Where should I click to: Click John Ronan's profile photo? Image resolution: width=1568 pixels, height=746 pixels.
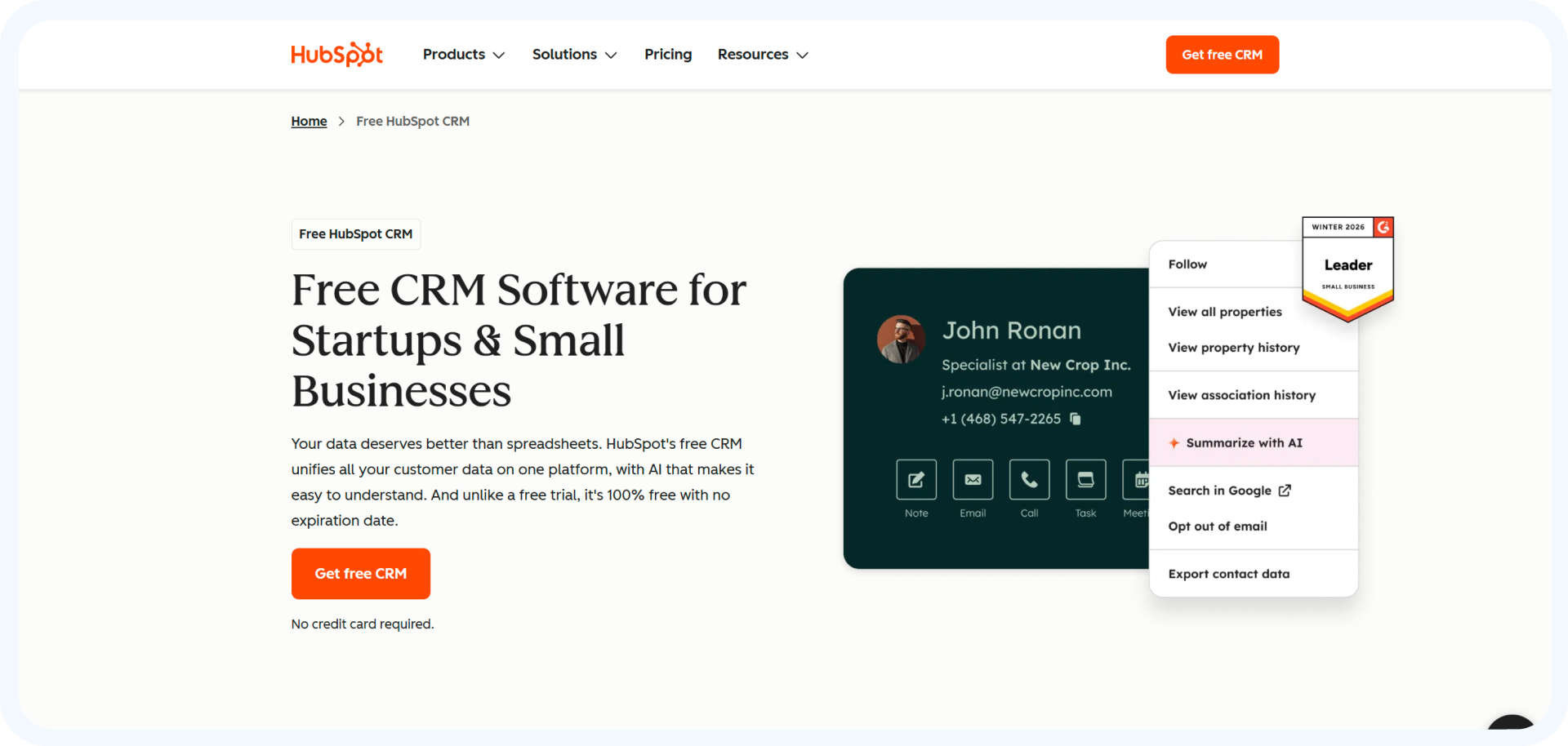pos(901,339)
